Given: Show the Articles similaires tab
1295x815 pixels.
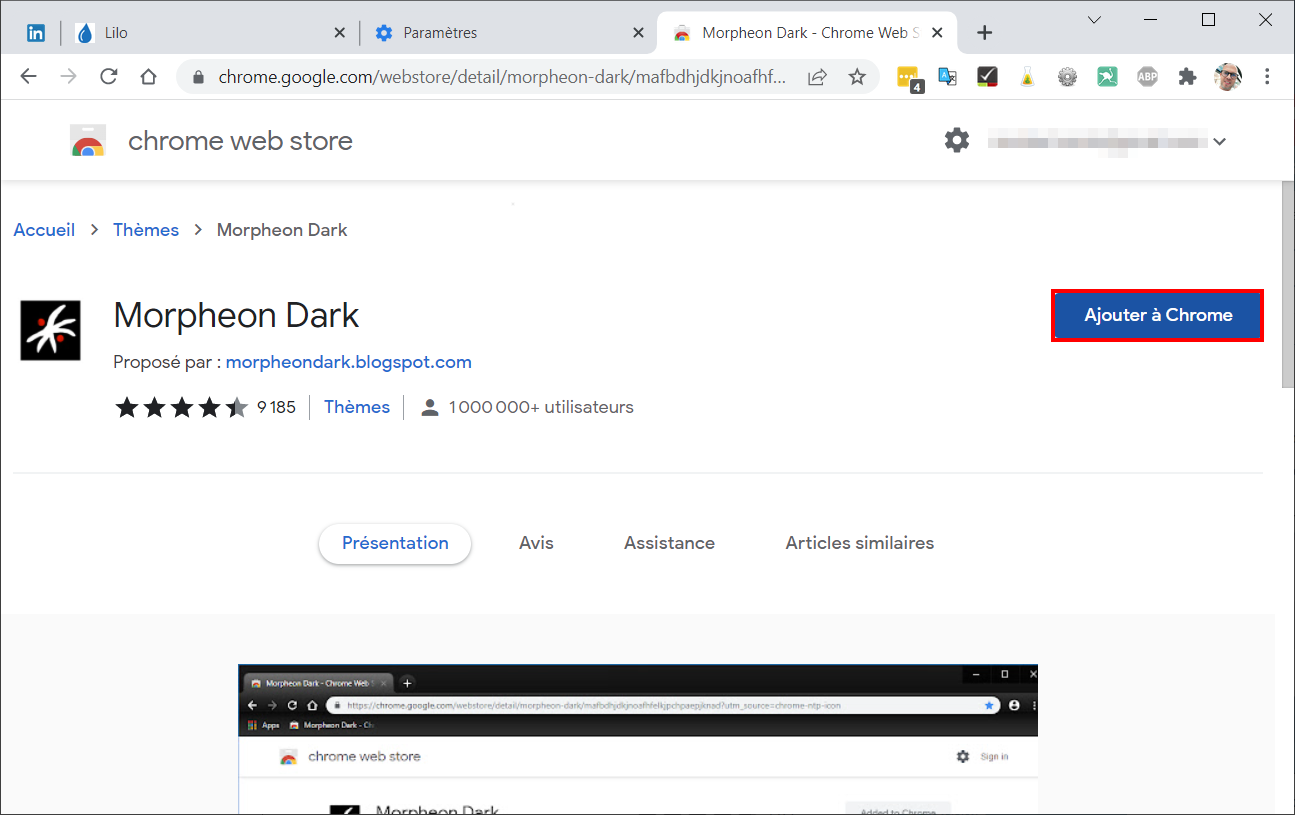Looking at the screenshot, I should (860, 543).
